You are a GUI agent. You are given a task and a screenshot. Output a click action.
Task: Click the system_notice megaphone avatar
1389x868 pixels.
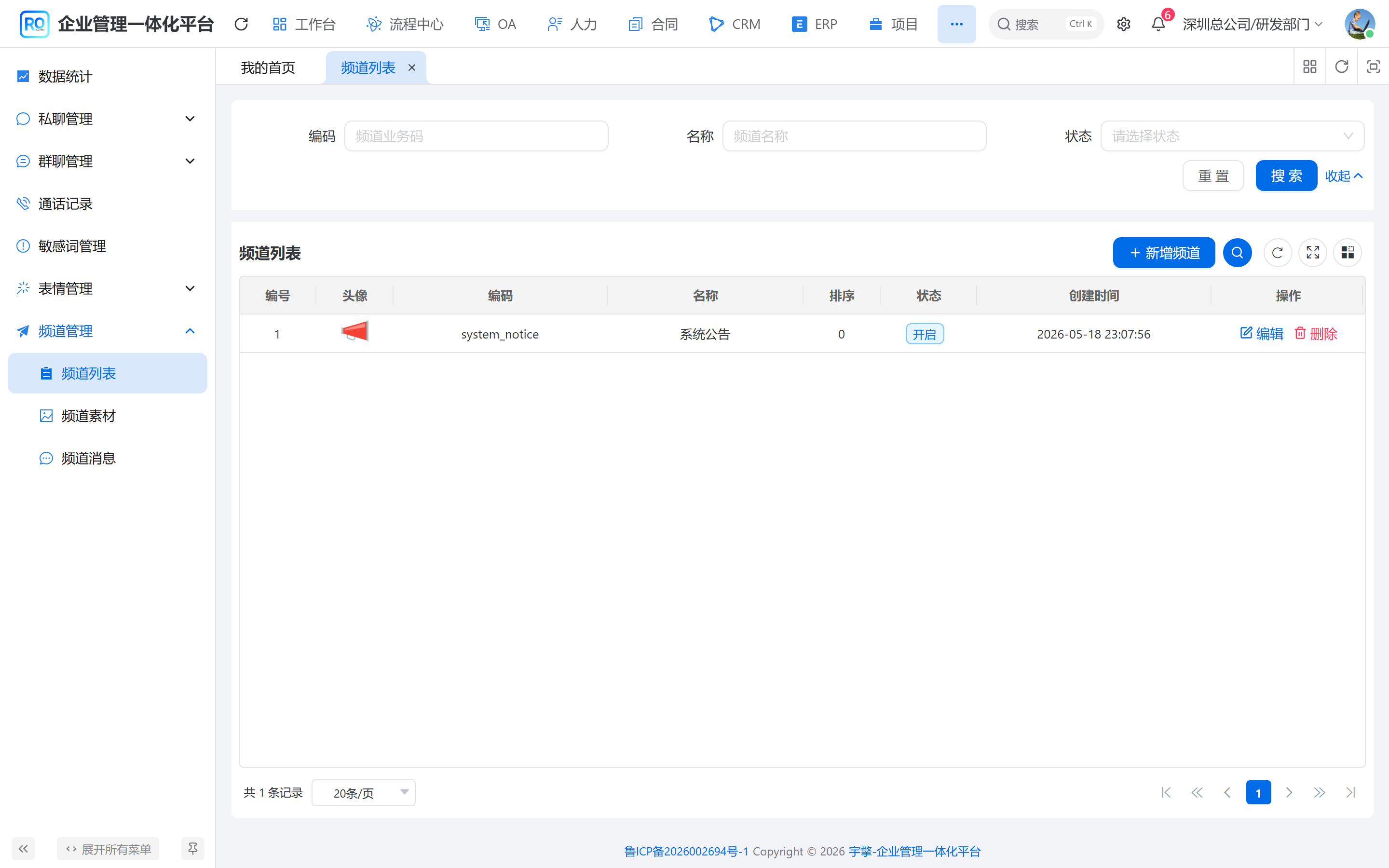tap(354, 331)
